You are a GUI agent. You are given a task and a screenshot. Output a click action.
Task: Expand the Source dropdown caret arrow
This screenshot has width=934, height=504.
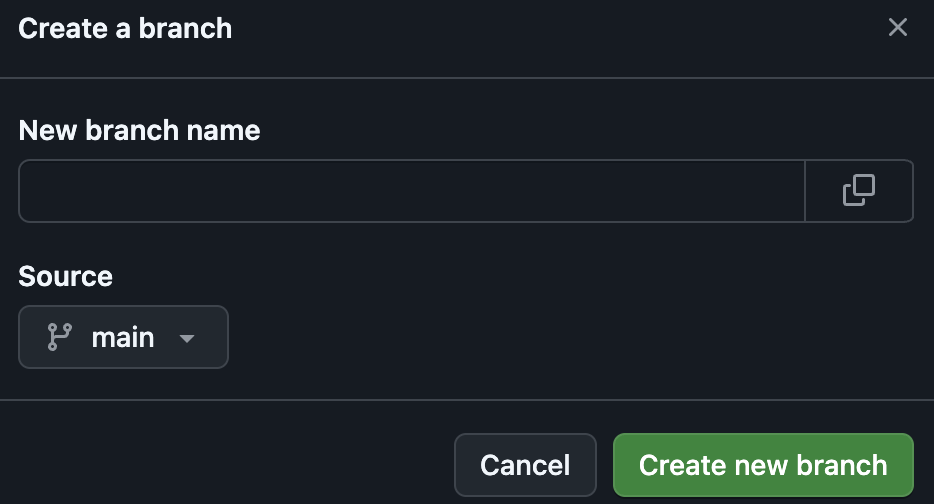tap(186, 339)
